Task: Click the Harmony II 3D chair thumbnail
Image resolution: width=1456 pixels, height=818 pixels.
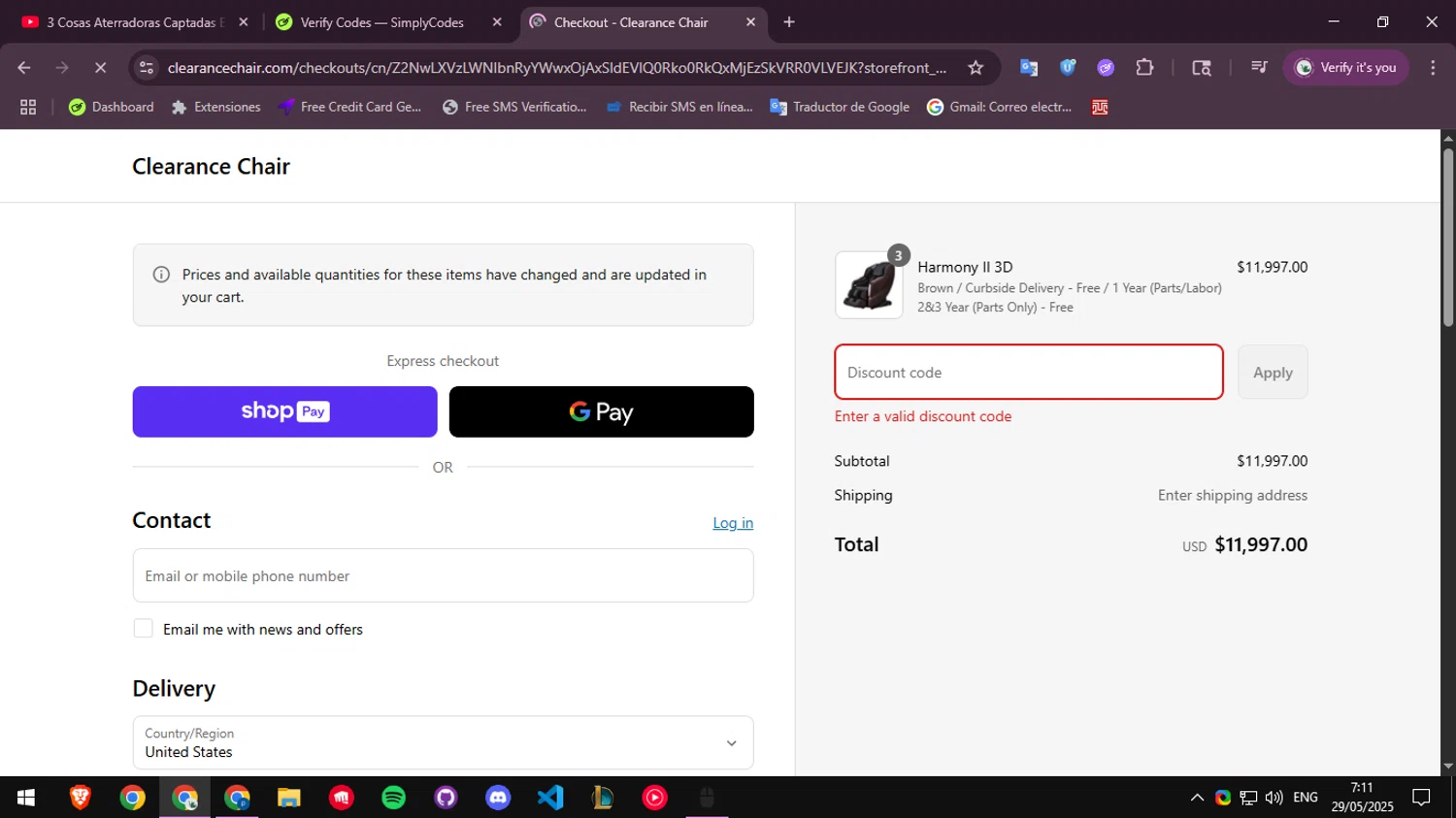Action: click(x=869, y=285)
